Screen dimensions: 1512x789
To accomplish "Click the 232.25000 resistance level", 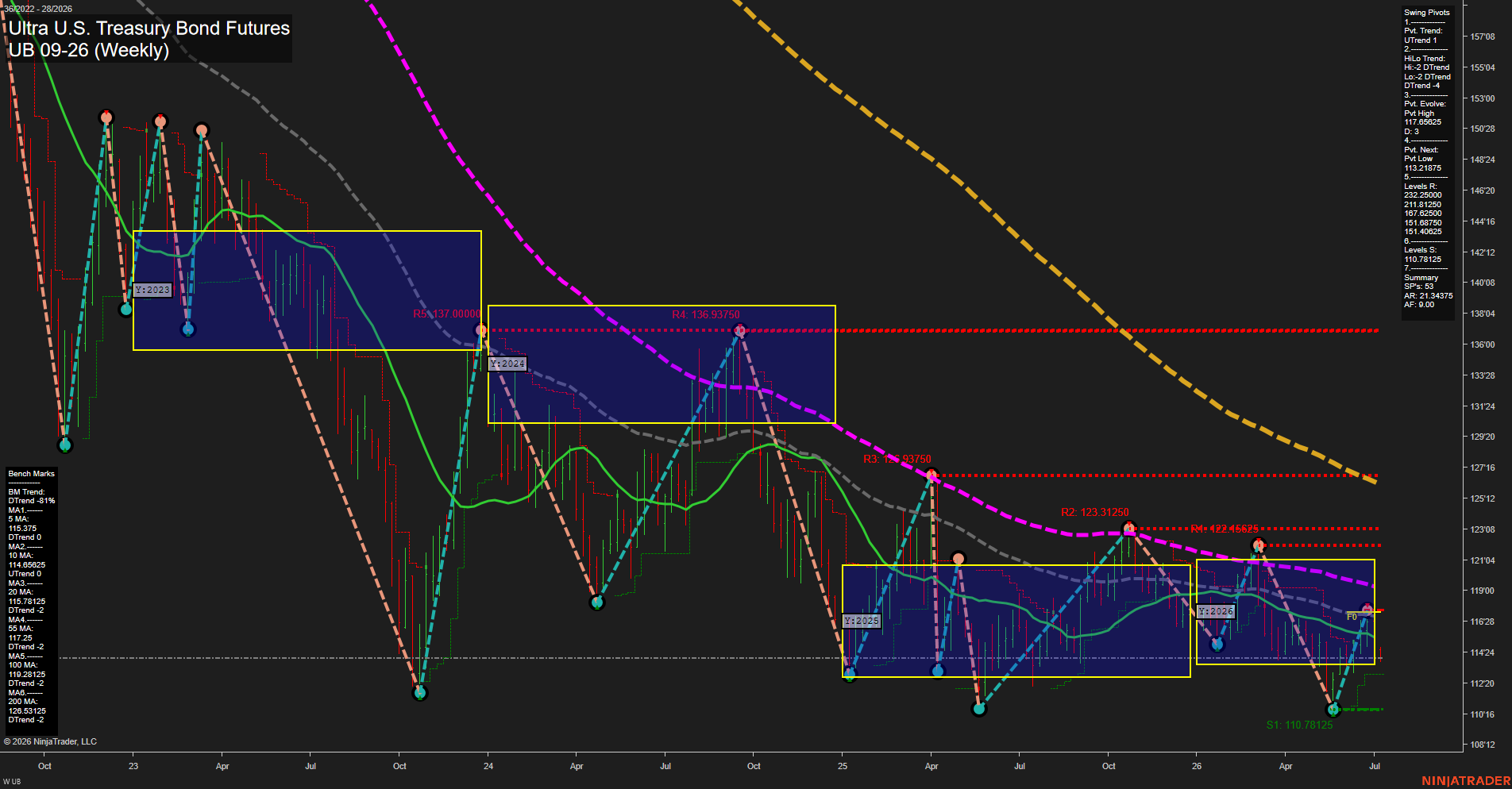I will tap(1423, 195).
